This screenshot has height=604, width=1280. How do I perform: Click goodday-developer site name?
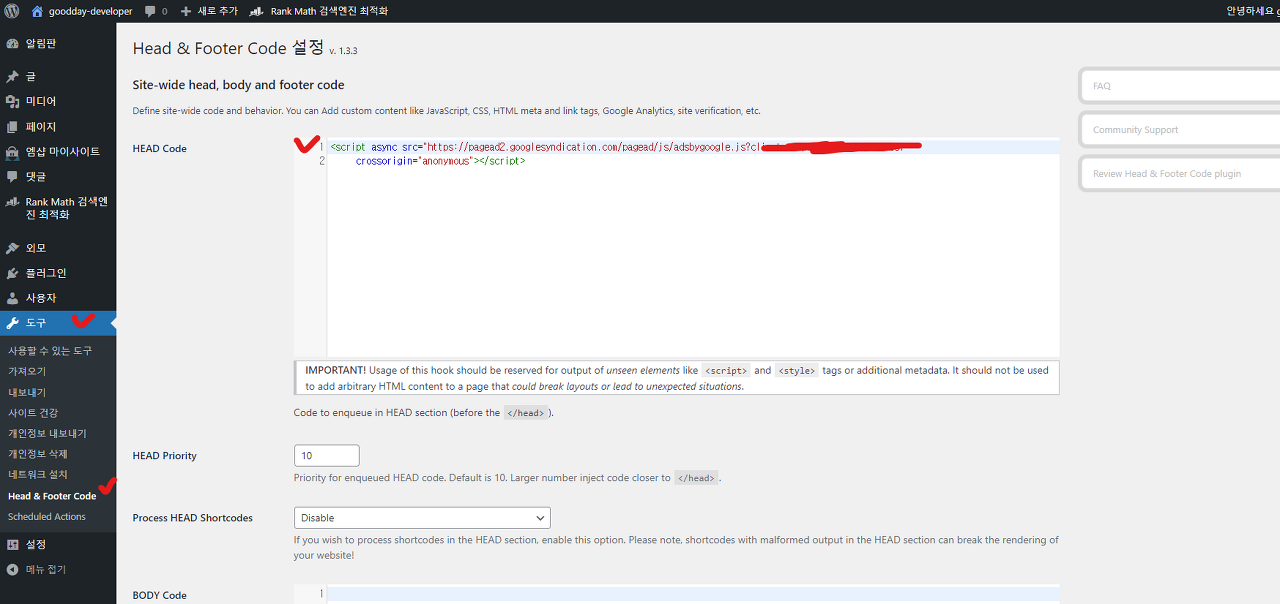[x=90, y=11]
